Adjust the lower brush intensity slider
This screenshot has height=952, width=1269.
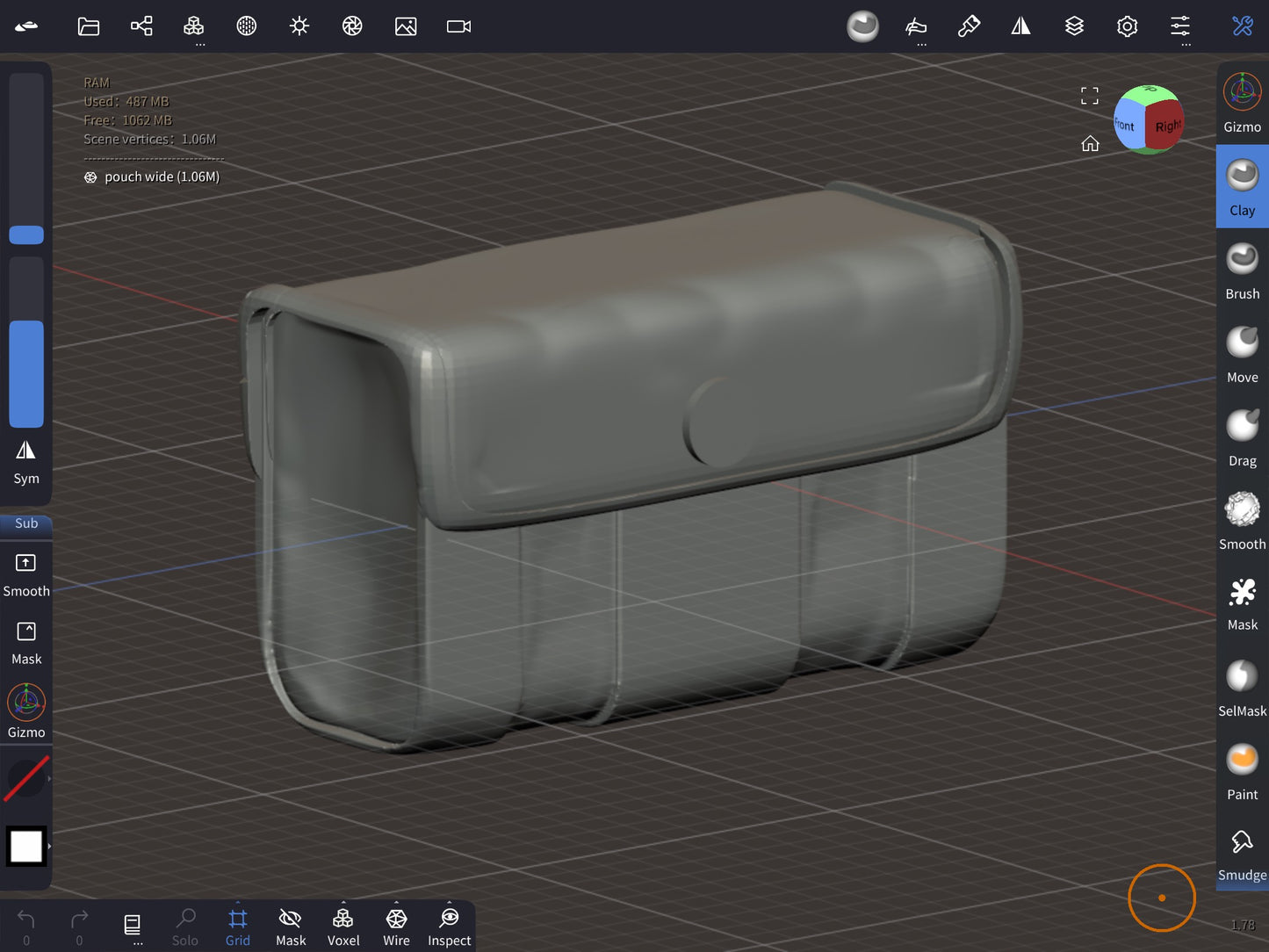tap(26, 343)
